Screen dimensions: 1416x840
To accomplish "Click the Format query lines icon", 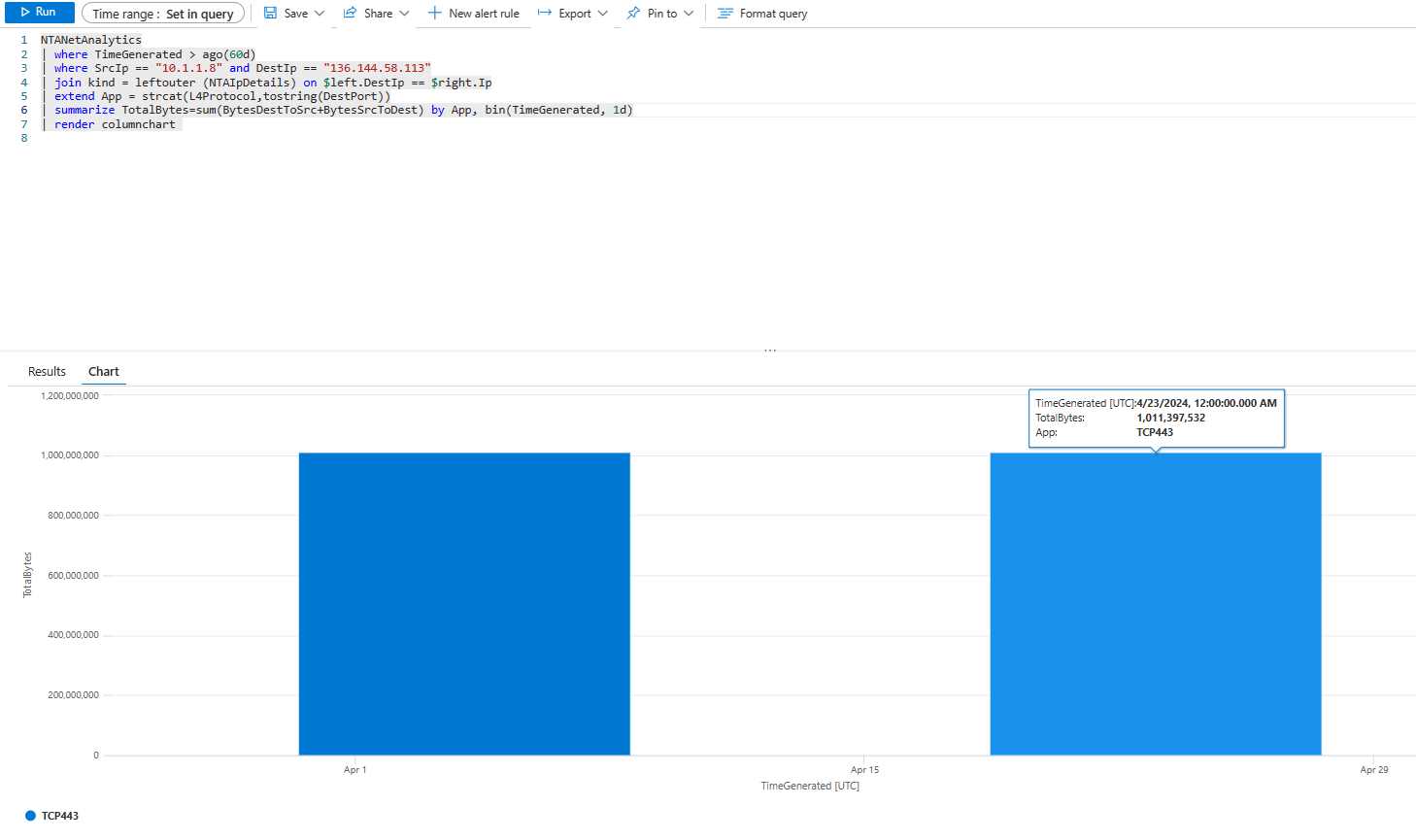I will pyautogui.click(x=725, y=14).
